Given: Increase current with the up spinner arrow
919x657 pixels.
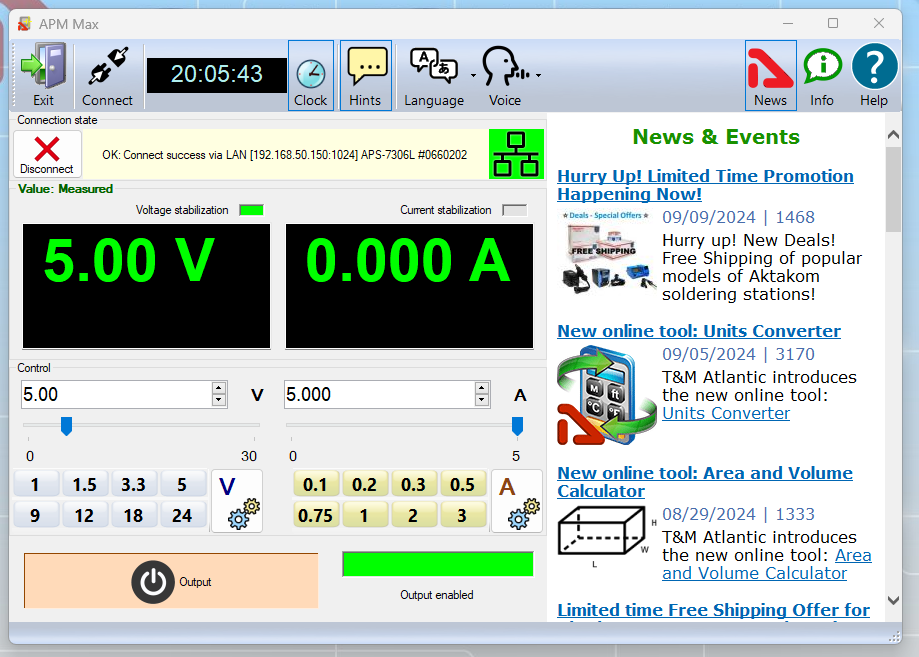Looking at the screenshot, I should point(482,388).
